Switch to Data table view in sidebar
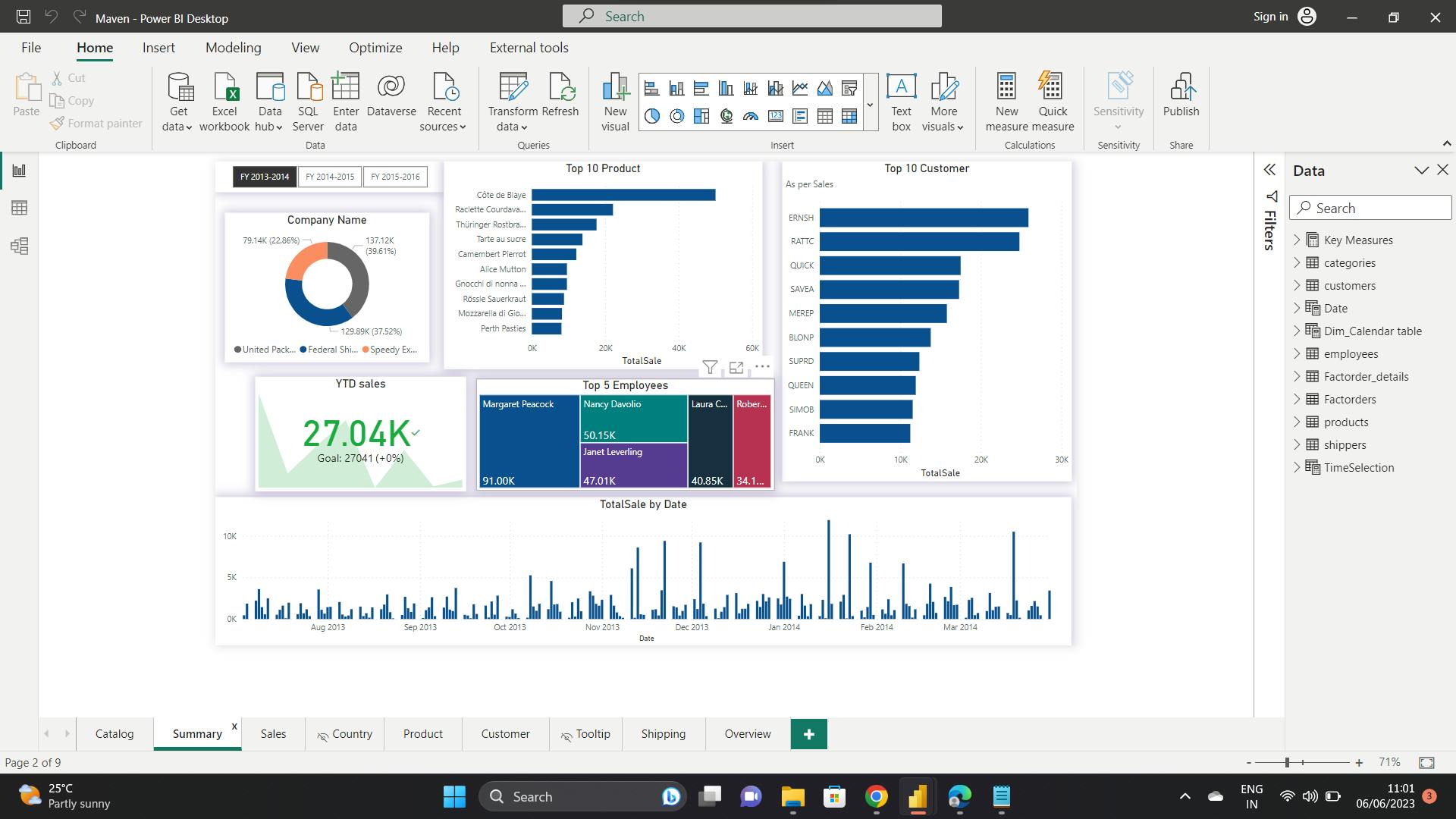This screenshot has height=819, width=1456. tap(19, 208)
